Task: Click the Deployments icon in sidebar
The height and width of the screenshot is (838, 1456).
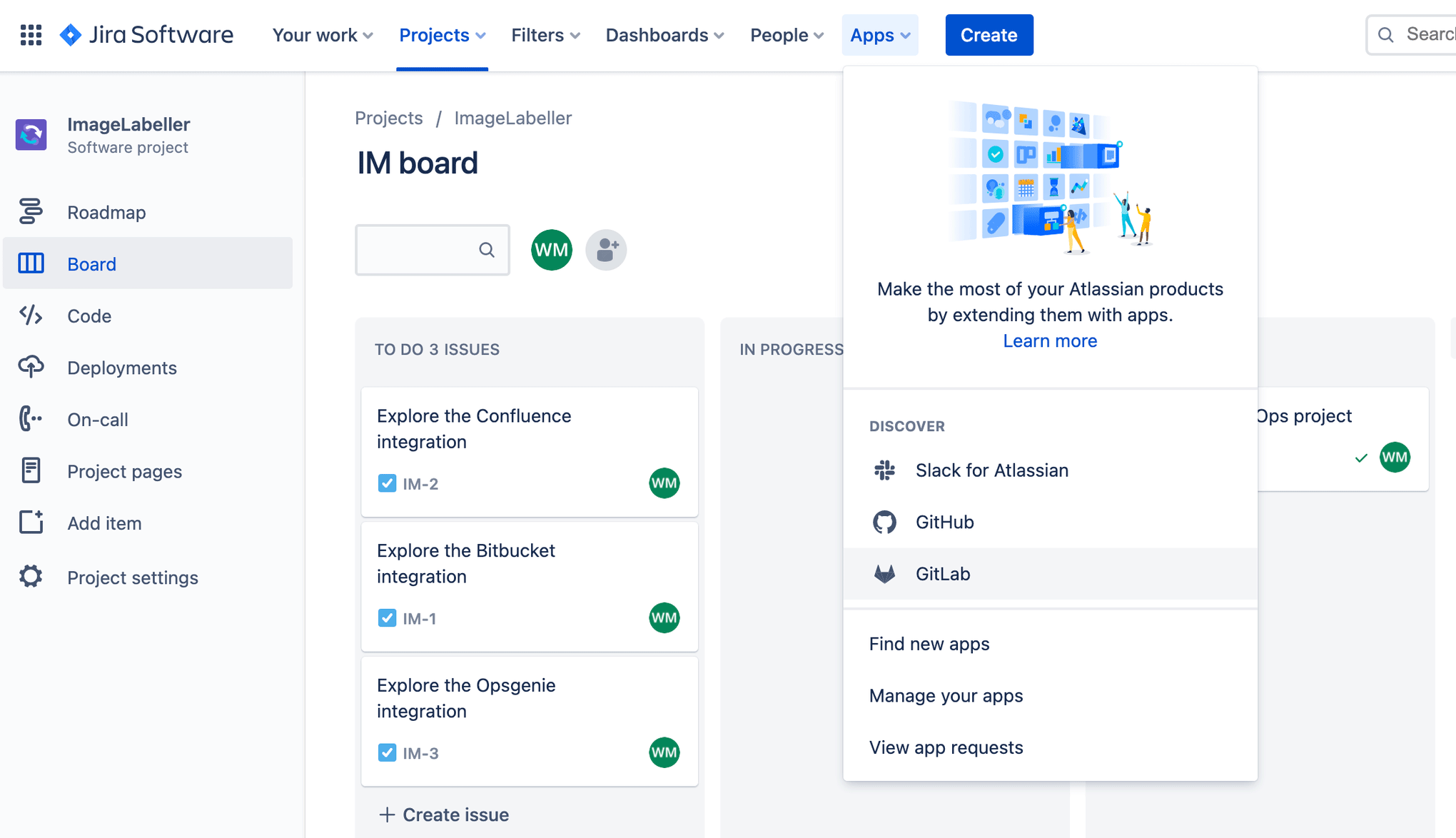Action: pos(31,367)
